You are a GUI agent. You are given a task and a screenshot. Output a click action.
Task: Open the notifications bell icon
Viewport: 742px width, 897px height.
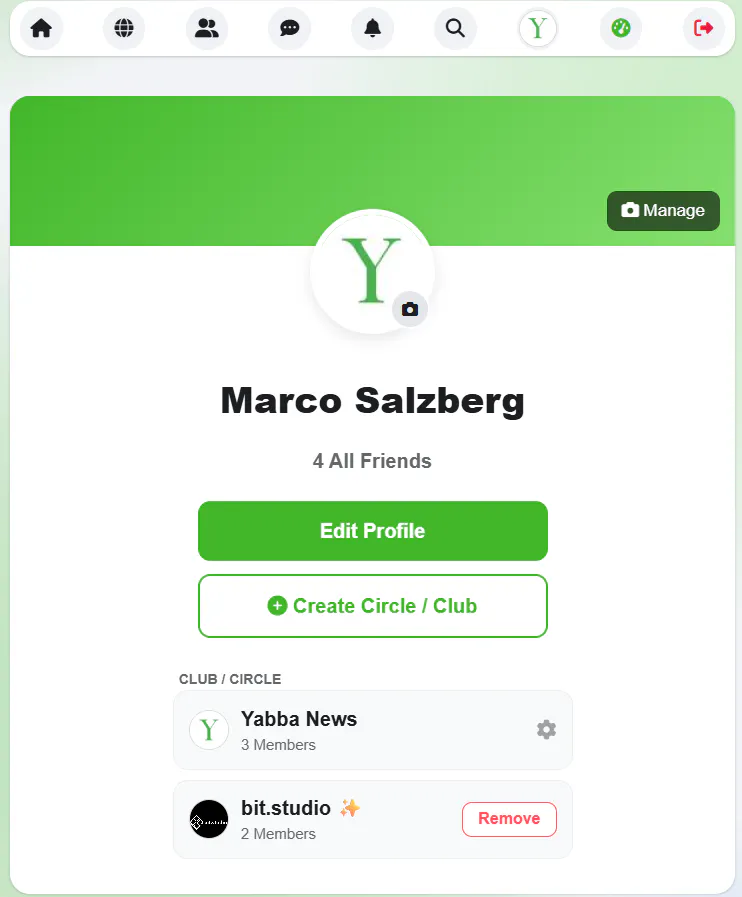[372, 28]
